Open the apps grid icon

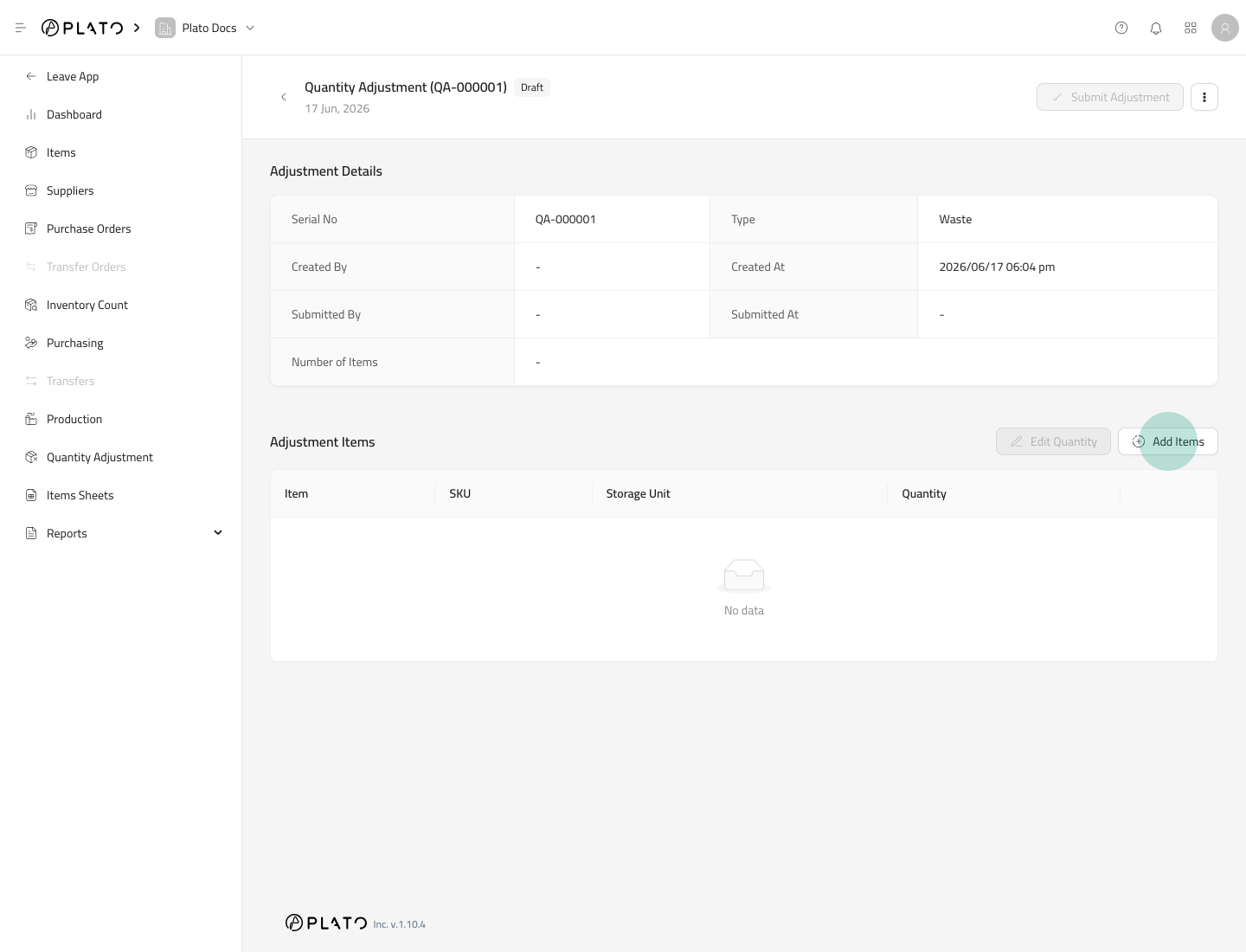(x=1191, y=28)
